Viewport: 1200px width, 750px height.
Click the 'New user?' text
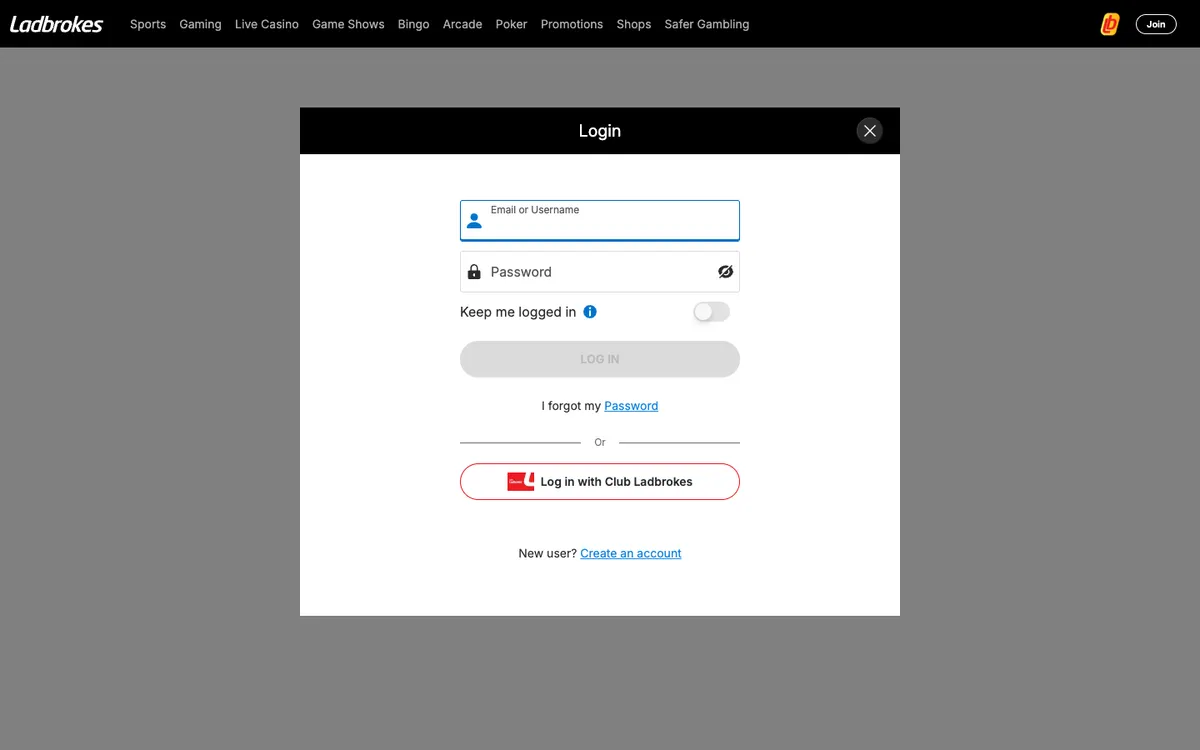pos(547,553)
